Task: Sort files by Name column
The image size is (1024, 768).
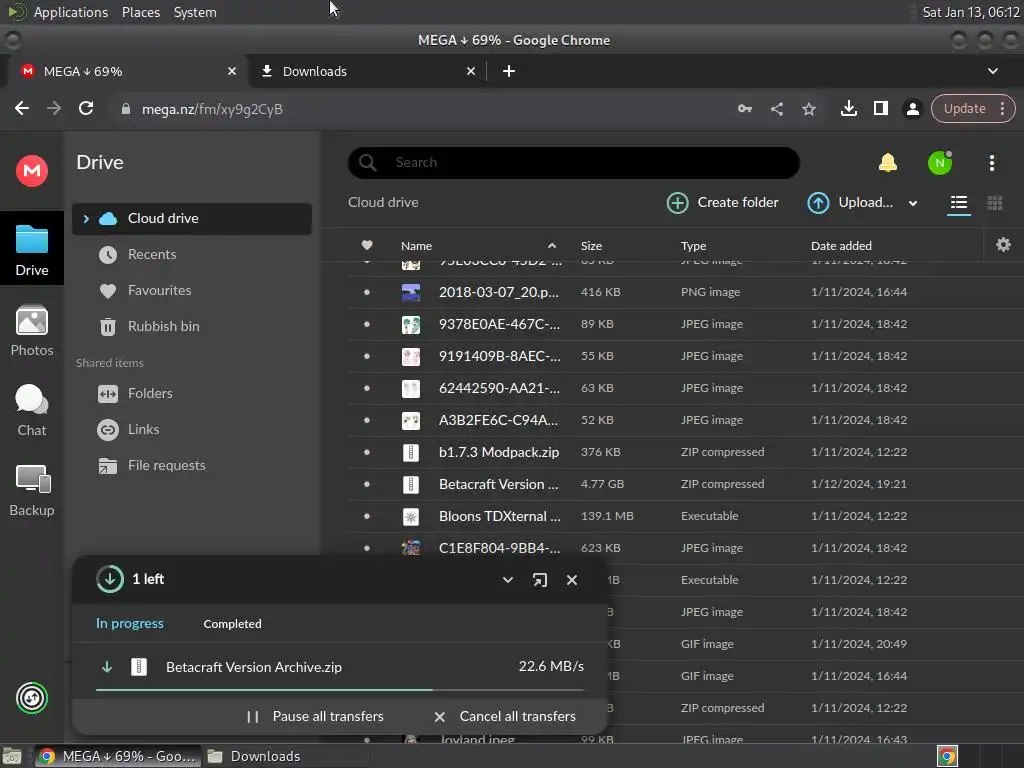Action: [x=417, y=246]
